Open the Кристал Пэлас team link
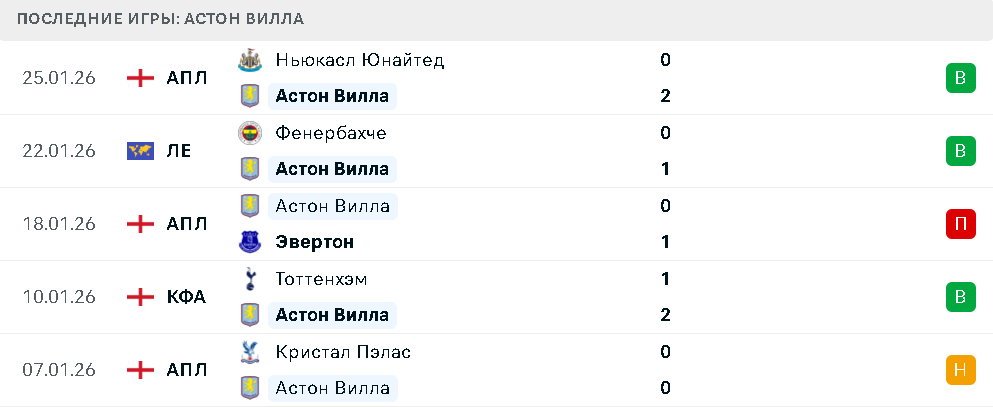 pos(342,352)
